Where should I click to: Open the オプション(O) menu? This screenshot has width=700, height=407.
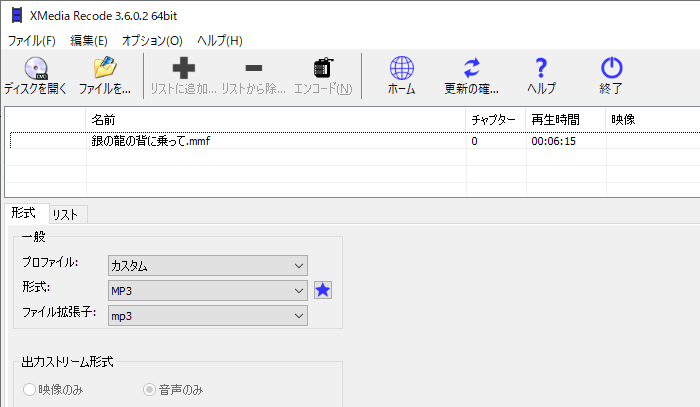click(x=152, y=41)
